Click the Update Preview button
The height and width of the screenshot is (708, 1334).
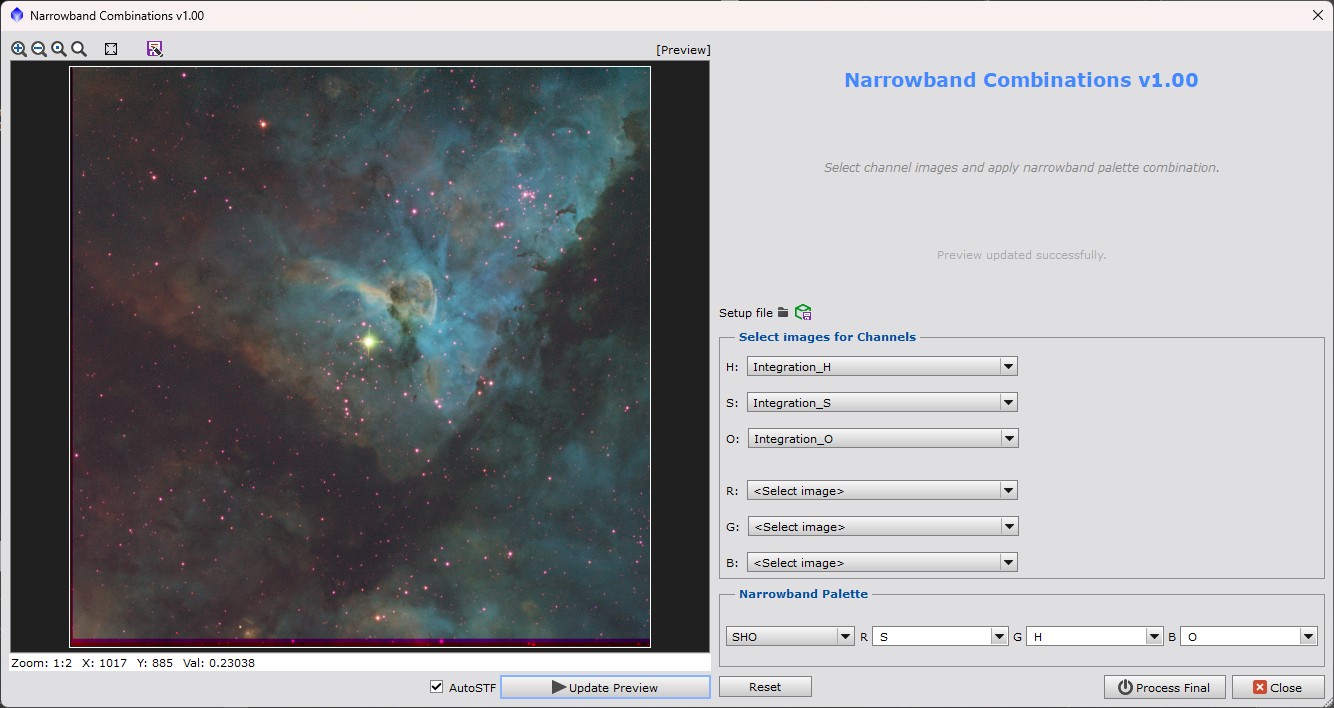click(605, 687)
